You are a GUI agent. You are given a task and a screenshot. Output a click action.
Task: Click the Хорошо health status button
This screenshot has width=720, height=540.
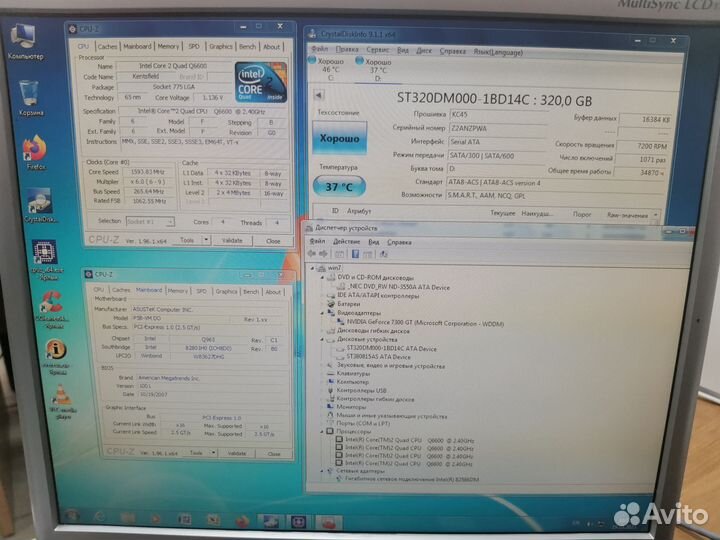[x=339, y=138]
